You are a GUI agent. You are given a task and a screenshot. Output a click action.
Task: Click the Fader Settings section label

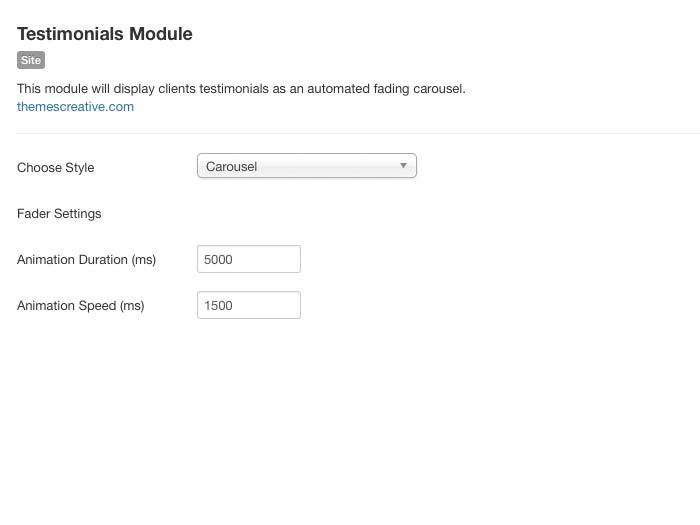point(59,214)
